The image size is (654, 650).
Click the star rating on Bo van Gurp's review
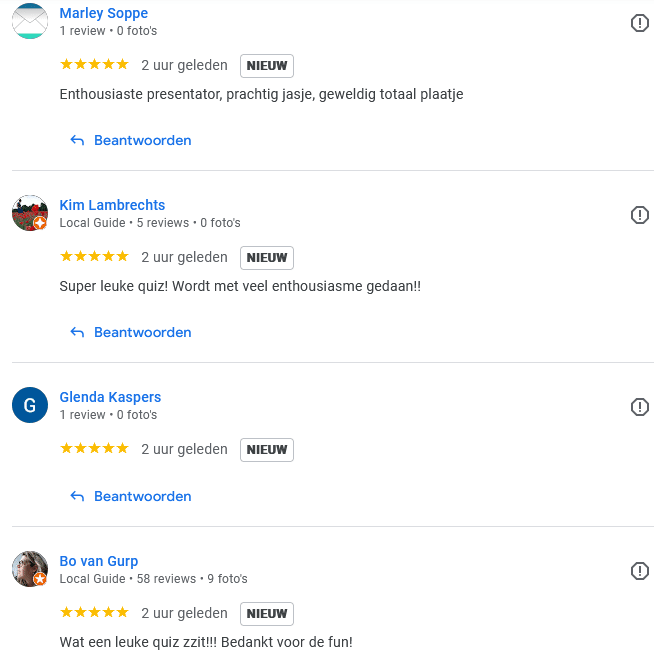pos(94,612)
